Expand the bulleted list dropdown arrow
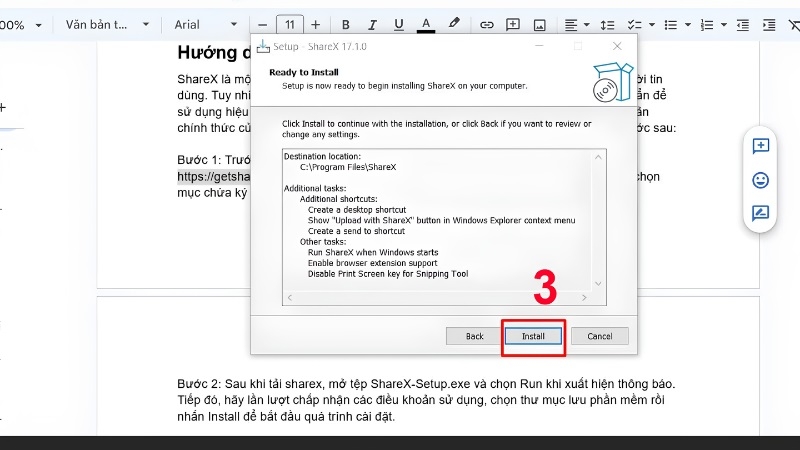The image size is (800, 450). pyautogui.click(x=687, y=24)
